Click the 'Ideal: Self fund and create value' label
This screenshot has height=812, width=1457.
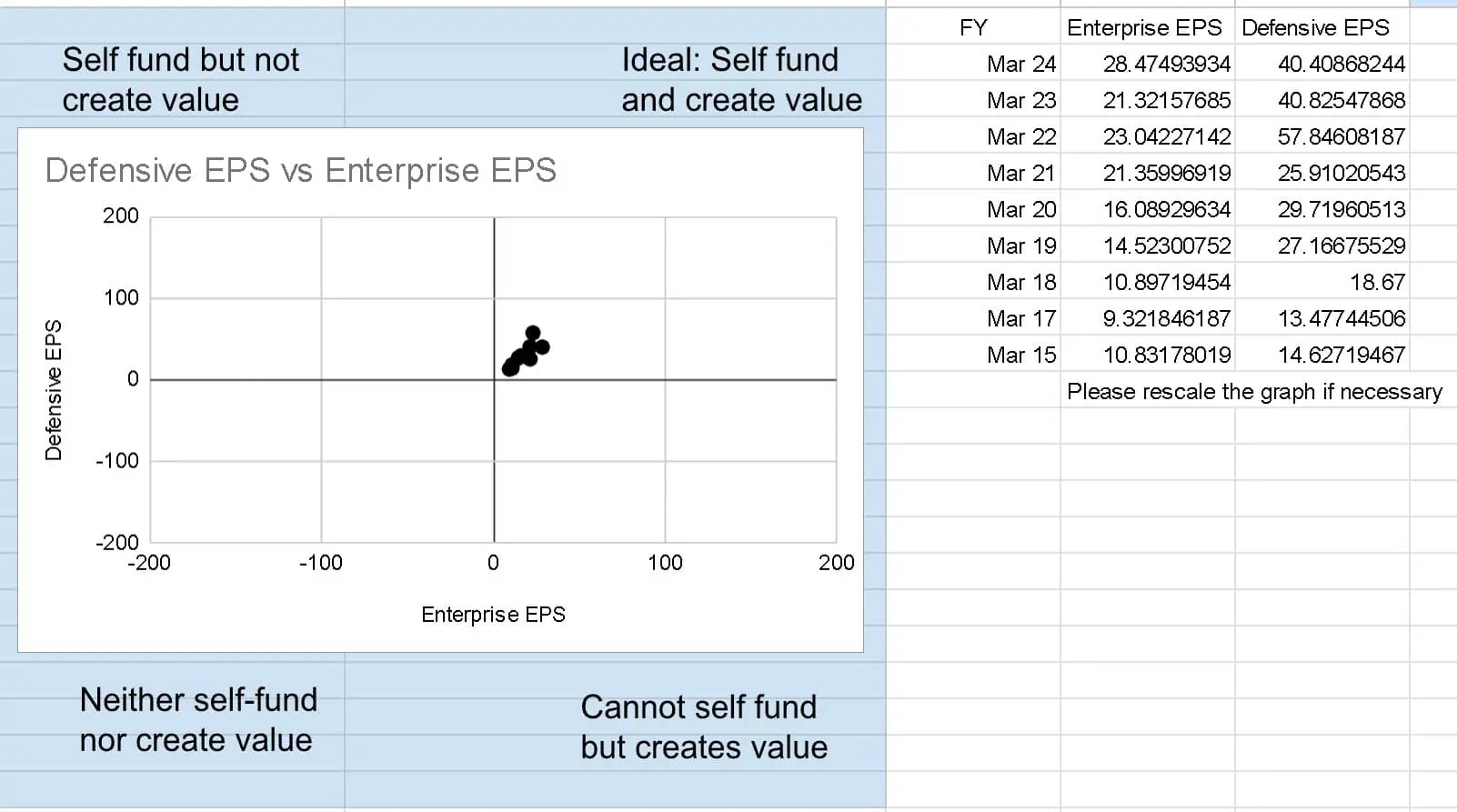pyautogui.click(x=741, y=80)
